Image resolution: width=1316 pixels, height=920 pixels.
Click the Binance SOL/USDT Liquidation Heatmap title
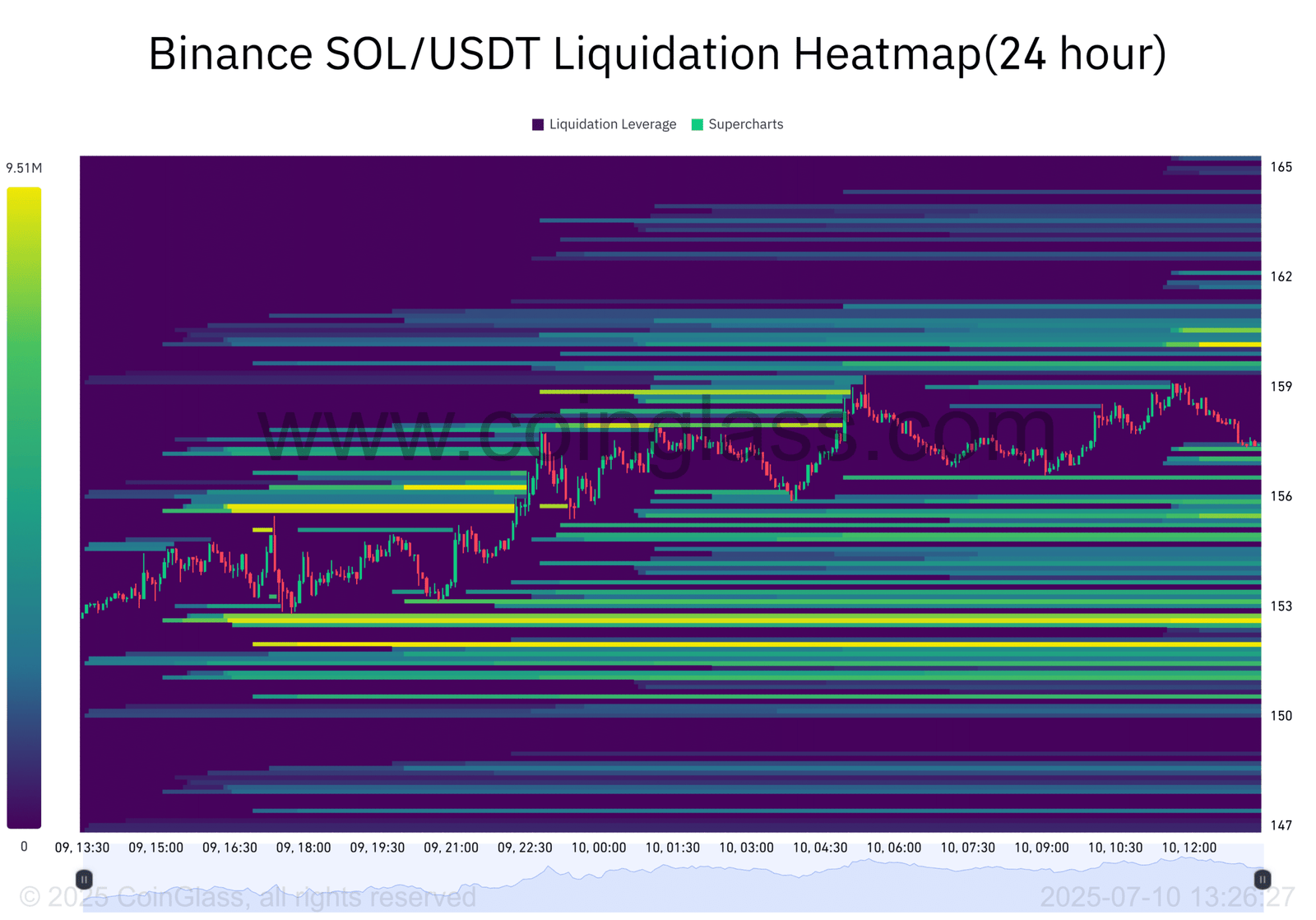pos(657,54)
